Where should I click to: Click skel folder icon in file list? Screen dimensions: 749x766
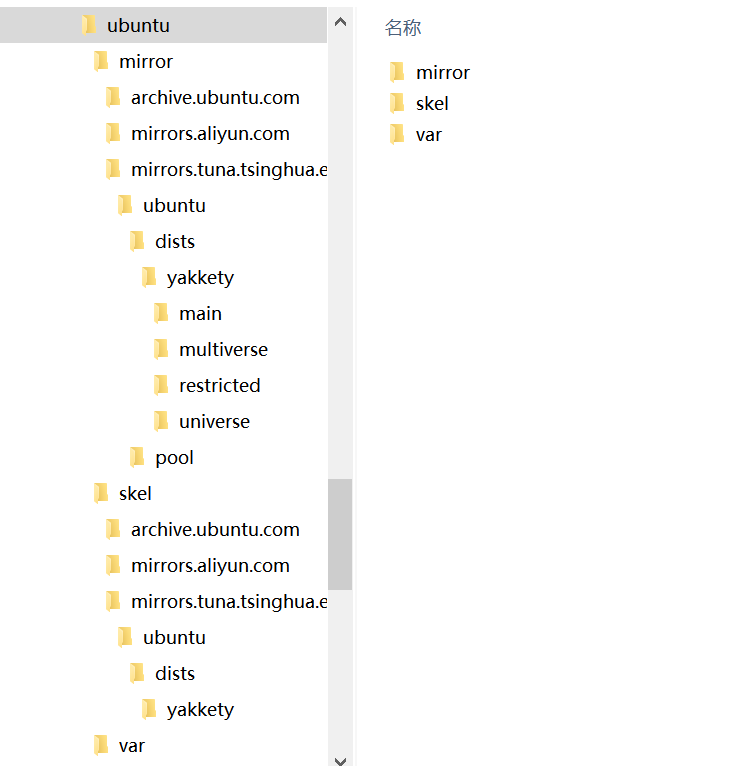coord(397,103)
